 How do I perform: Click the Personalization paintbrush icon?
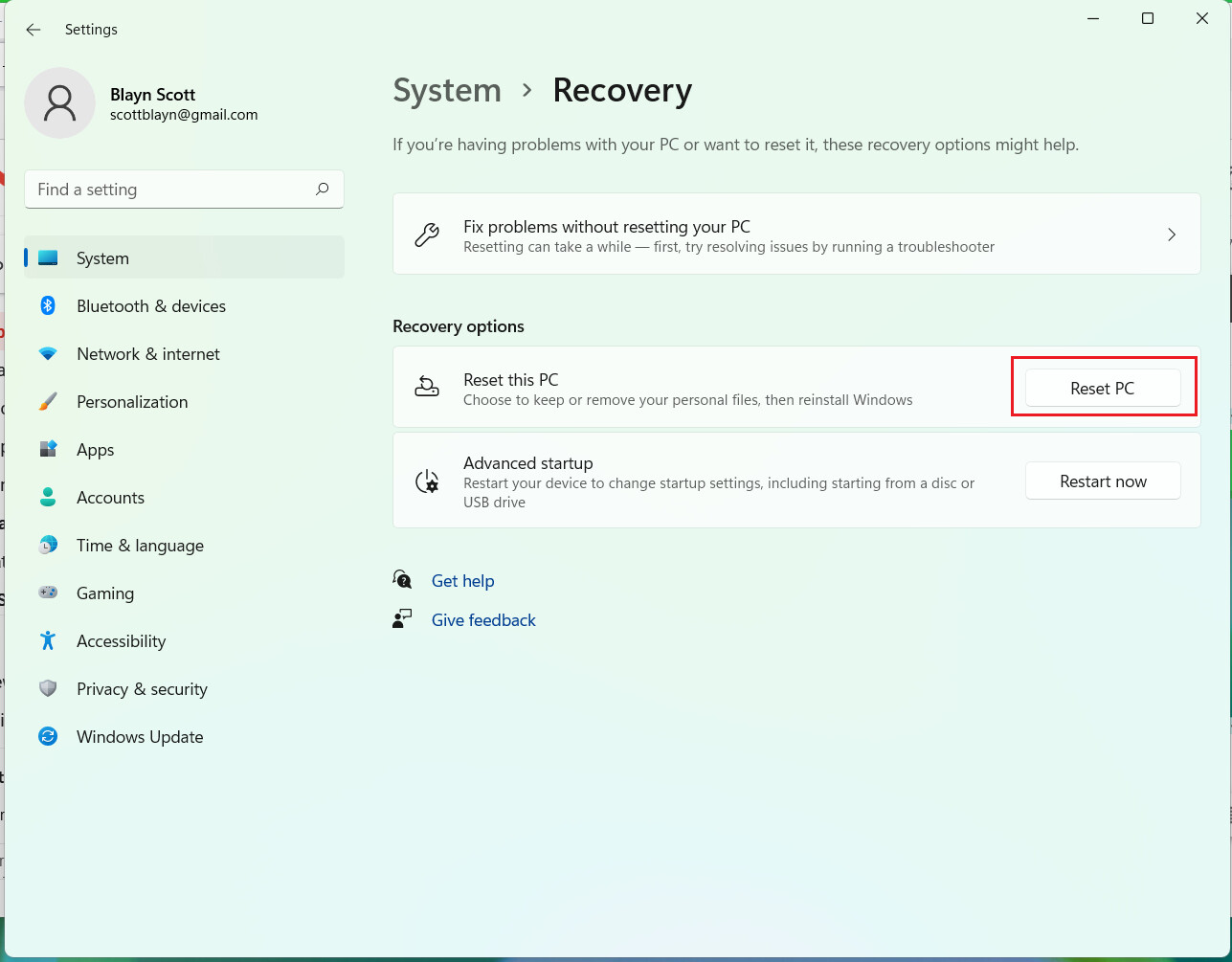(48, 401)
